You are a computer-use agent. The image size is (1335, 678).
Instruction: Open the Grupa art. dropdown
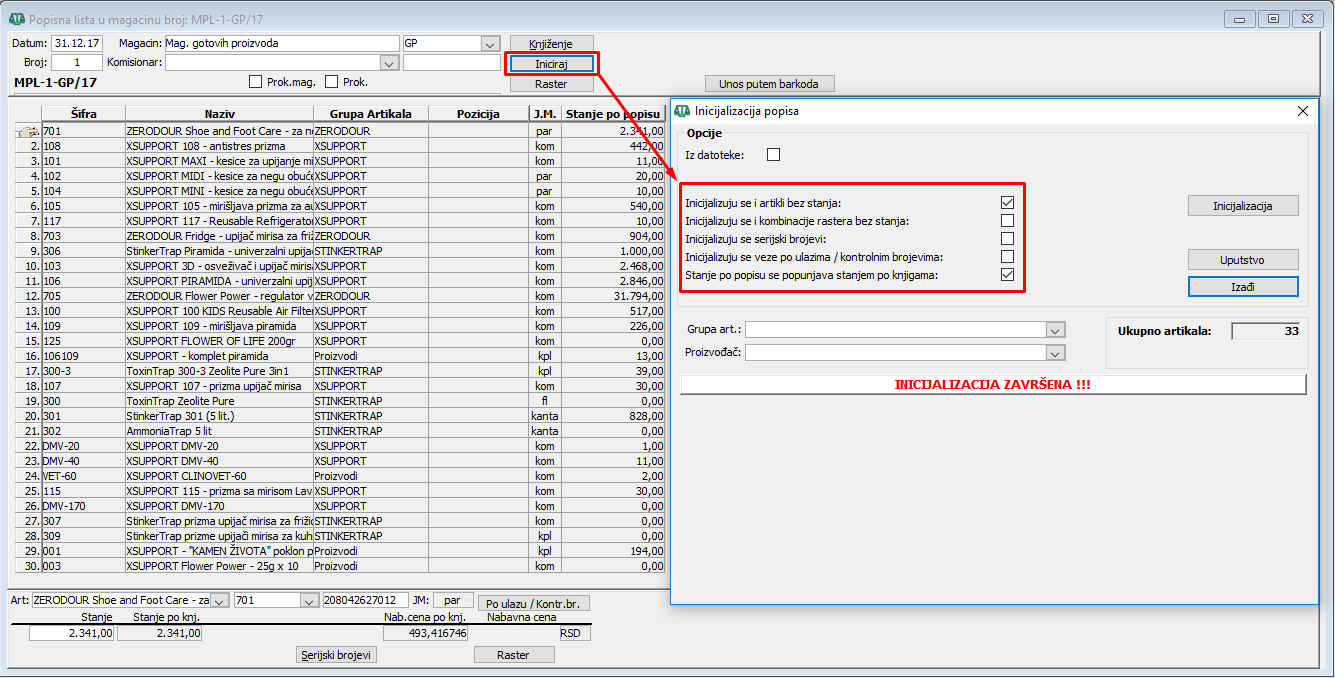coord(1055,330)
